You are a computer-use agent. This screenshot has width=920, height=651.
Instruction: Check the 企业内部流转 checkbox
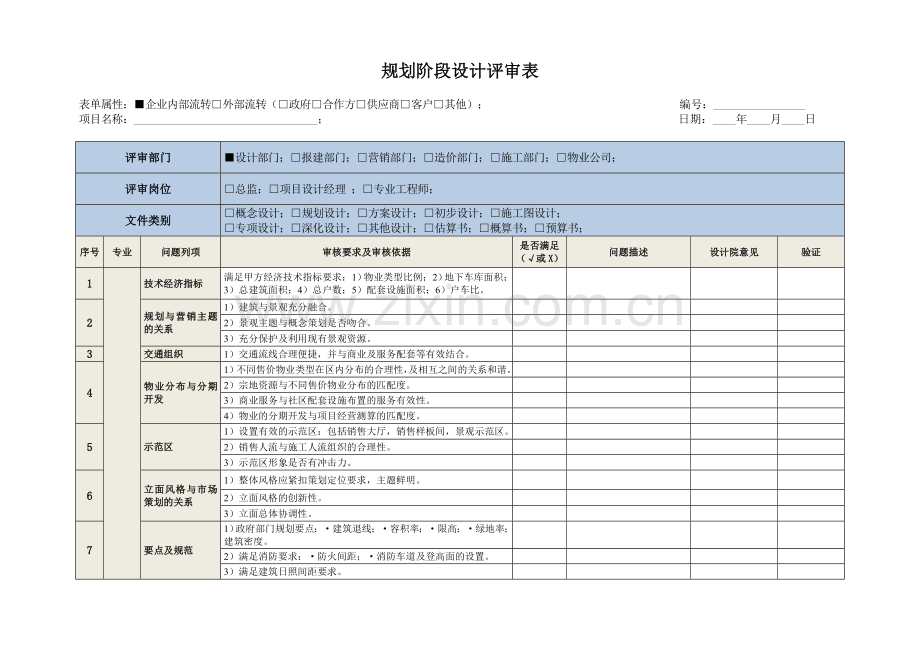[139, 105]
